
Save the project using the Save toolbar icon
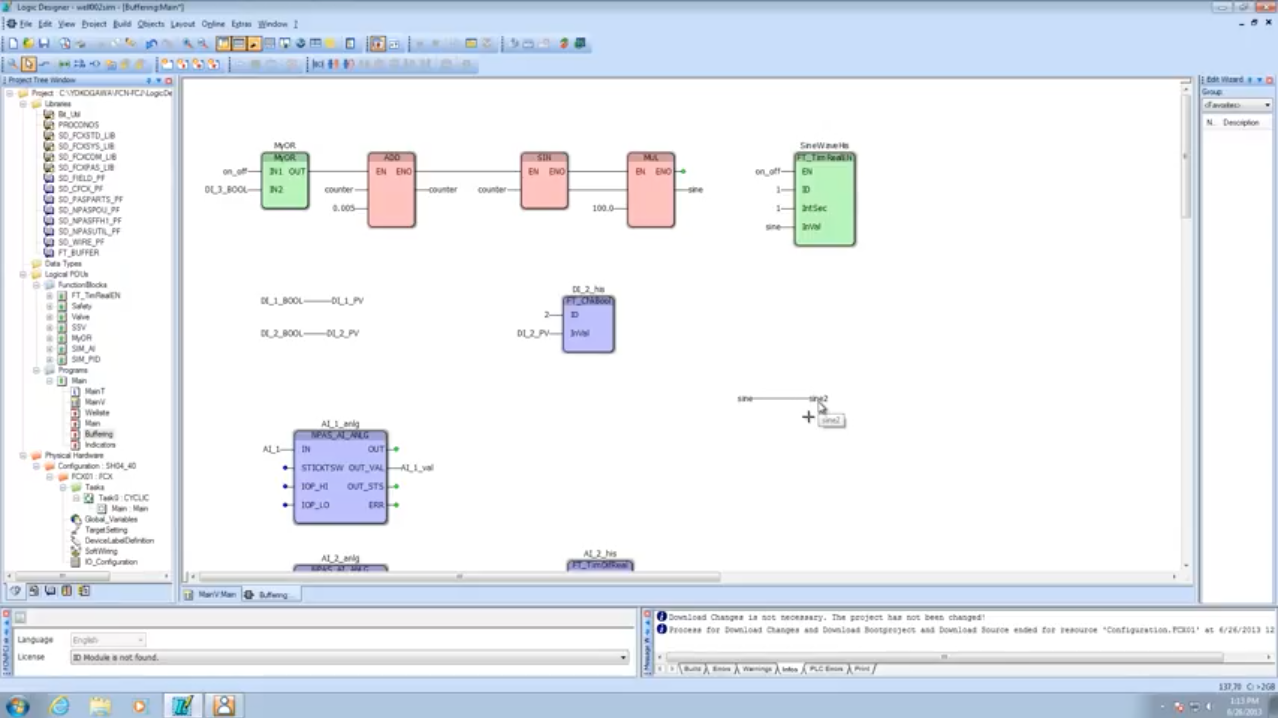coord(43,43)
